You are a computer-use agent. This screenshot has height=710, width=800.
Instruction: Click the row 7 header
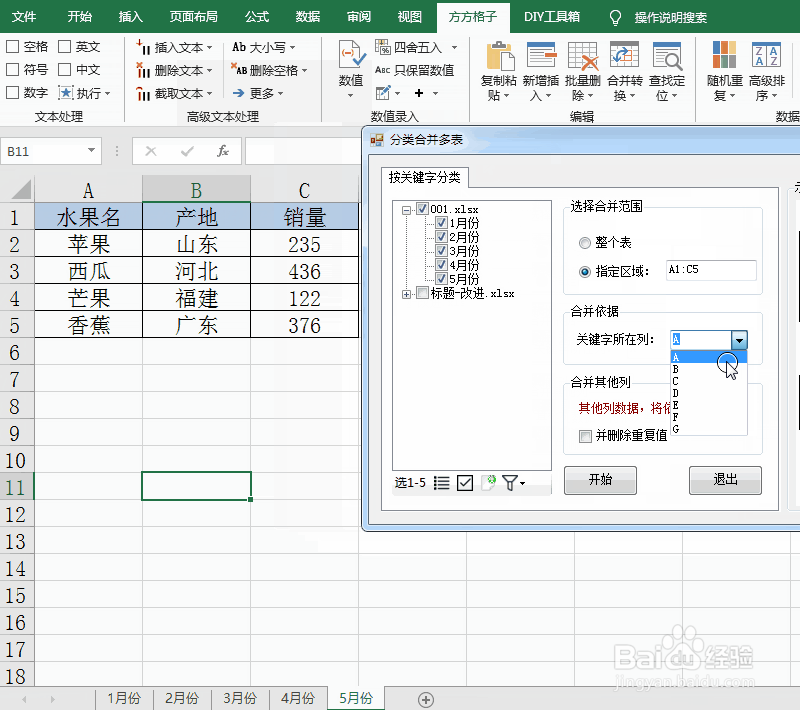[x=15, y=379]
